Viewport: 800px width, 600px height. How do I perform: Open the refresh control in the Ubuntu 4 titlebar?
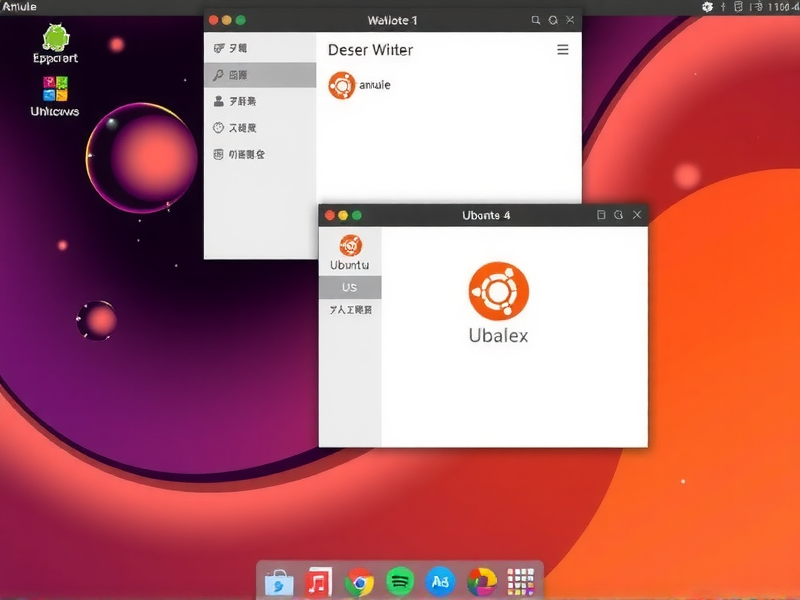click(618, 214)
